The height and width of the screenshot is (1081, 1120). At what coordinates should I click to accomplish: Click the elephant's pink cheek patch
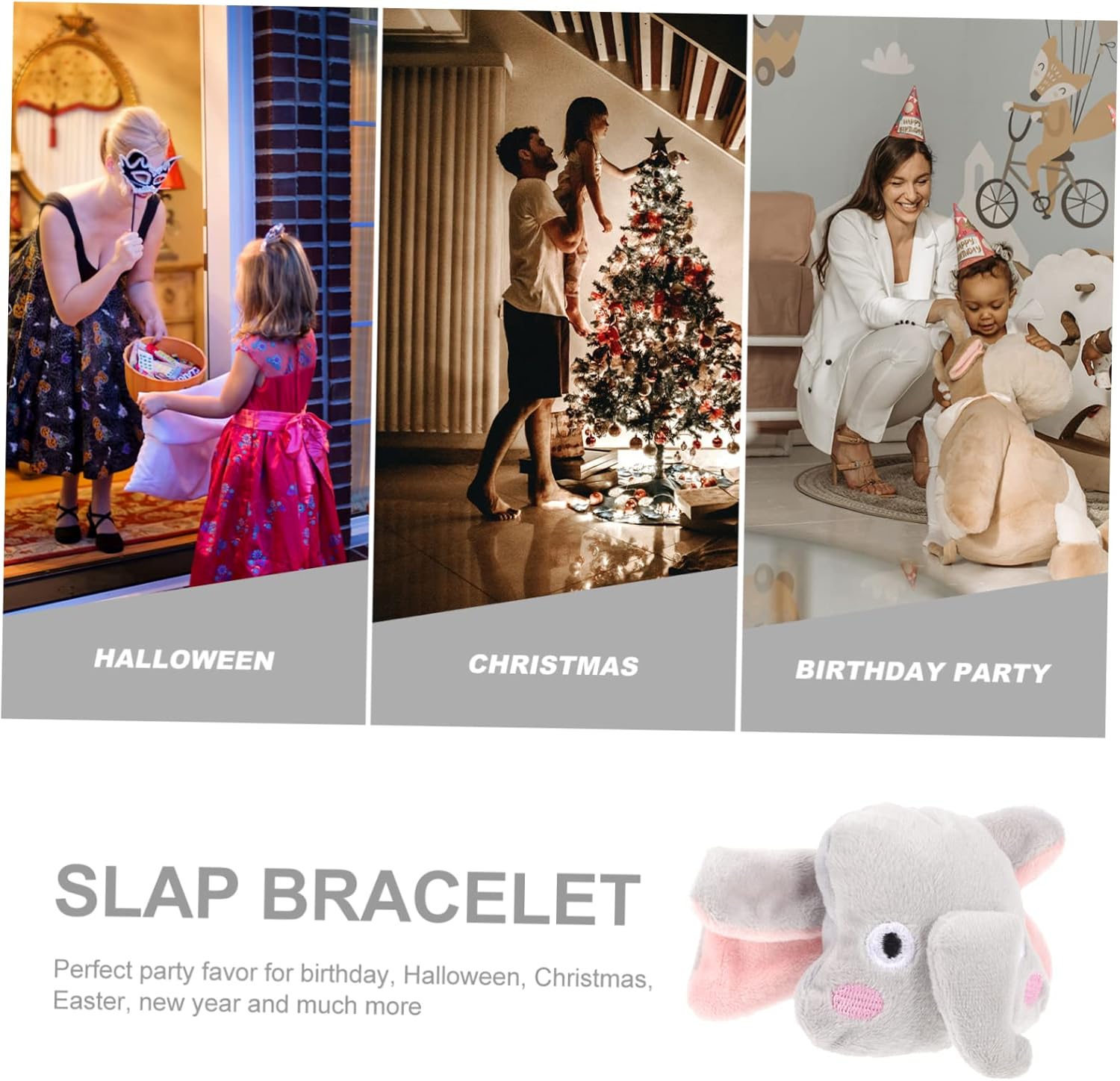856,1000
